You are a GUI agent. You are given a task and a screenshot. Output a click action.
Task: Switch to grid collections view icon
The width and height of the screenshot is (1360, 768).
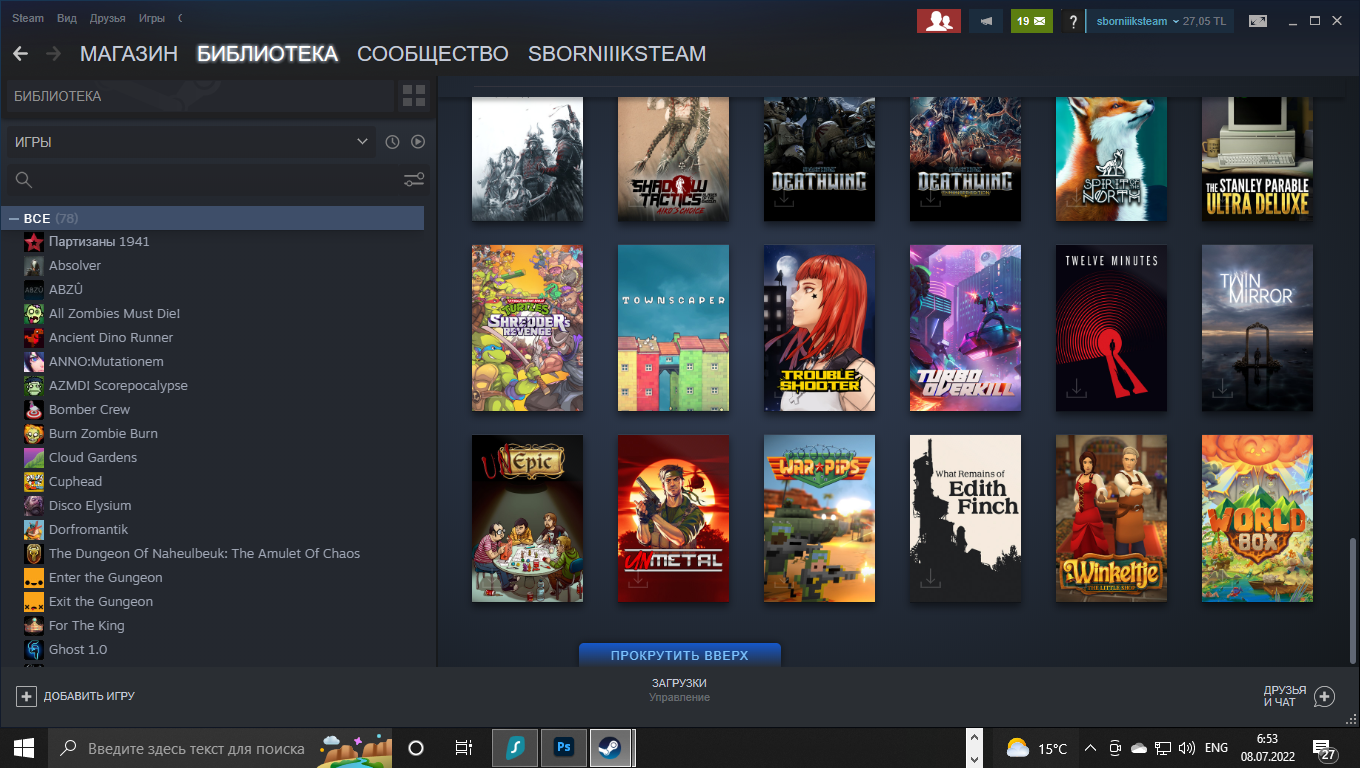point(413,96)
